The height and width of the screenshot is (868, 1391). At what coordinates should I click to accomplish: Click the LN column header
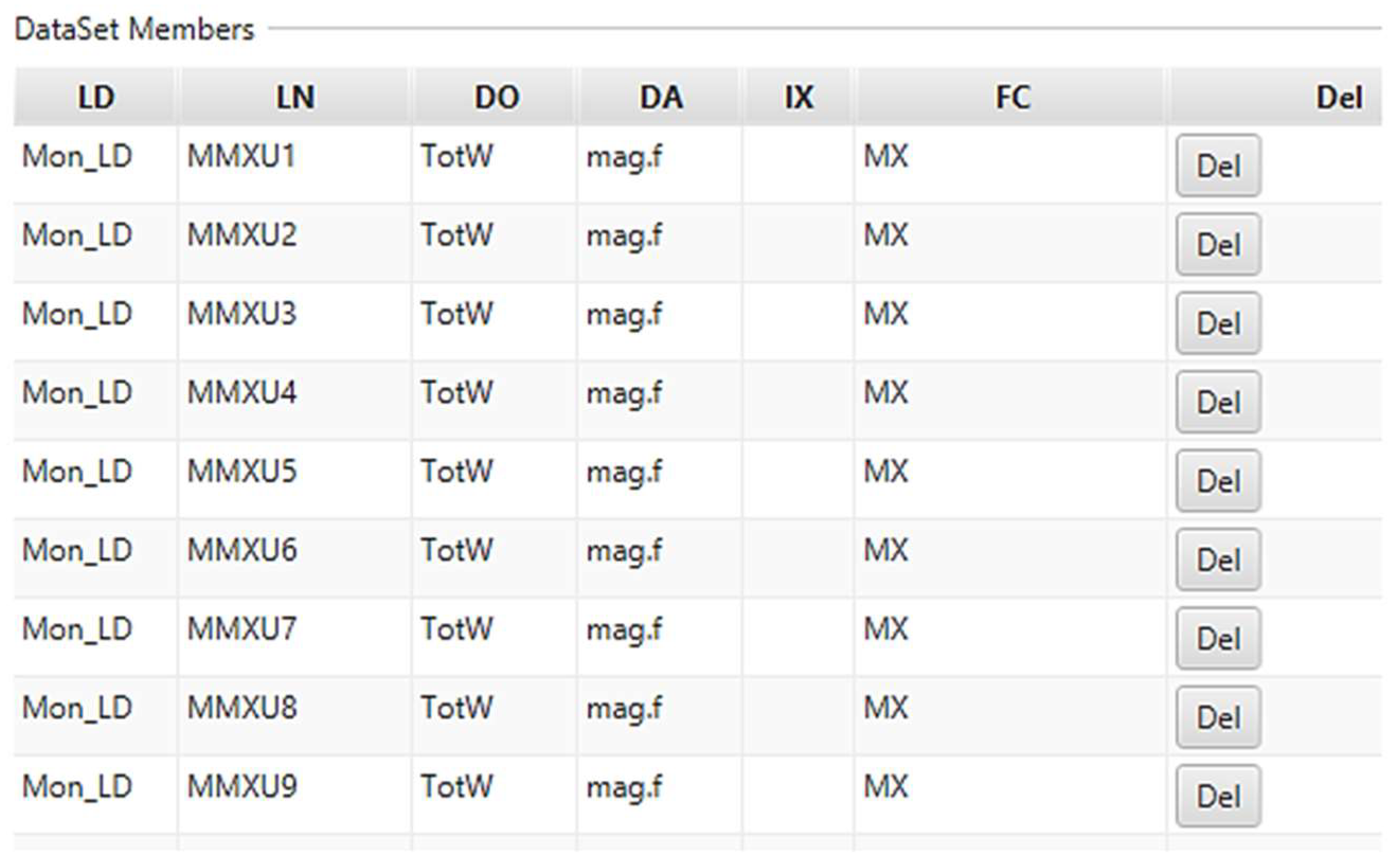coord(294,97)
